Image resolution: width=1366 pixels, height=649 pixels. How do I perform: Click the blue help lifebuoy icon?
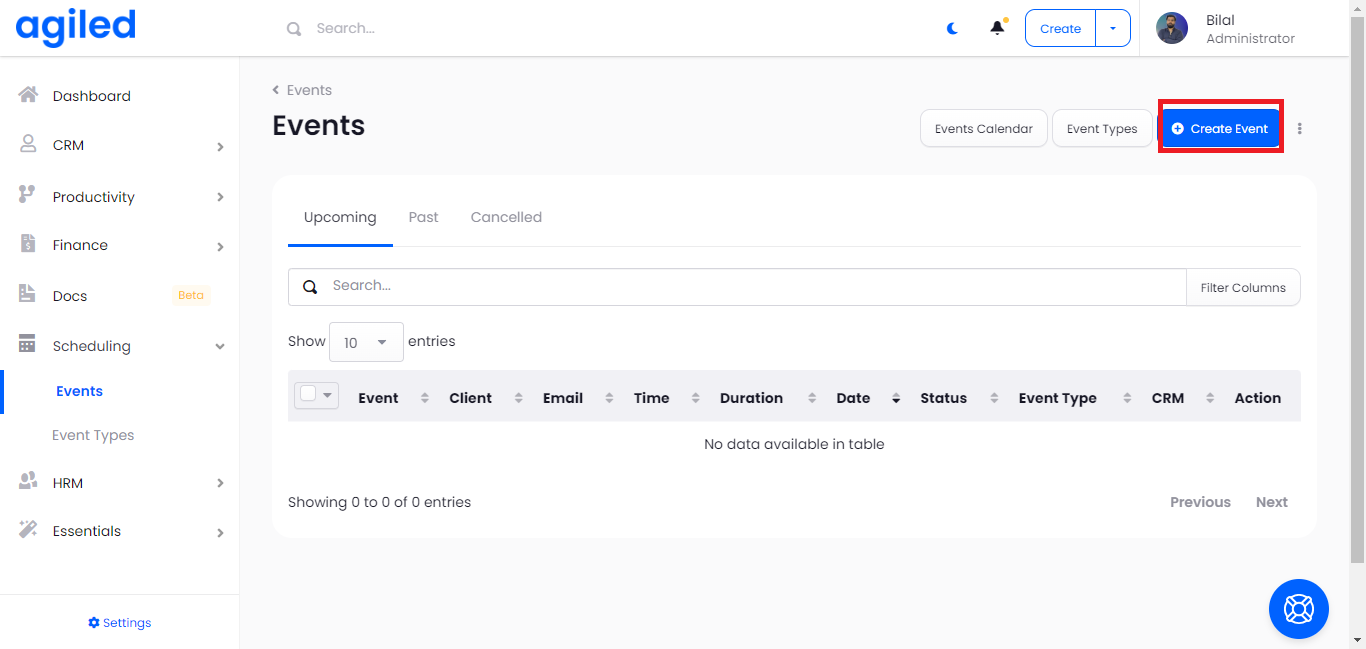(x=1298, y=608)
